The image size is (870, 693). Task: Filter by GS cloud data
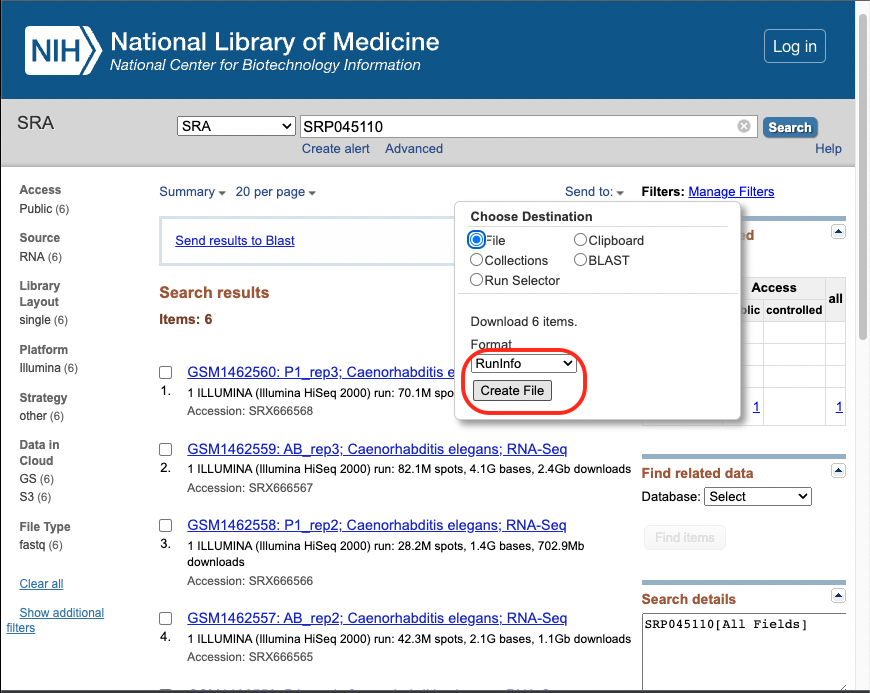tap(37, 479)
